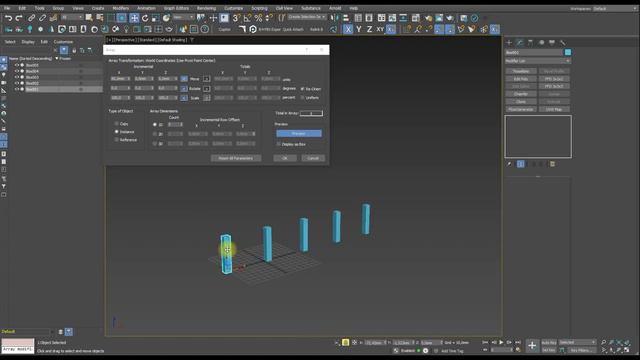Restrict to Y axis constraint button
Screen dimensions: 640x360
click(x=359, y=29)
